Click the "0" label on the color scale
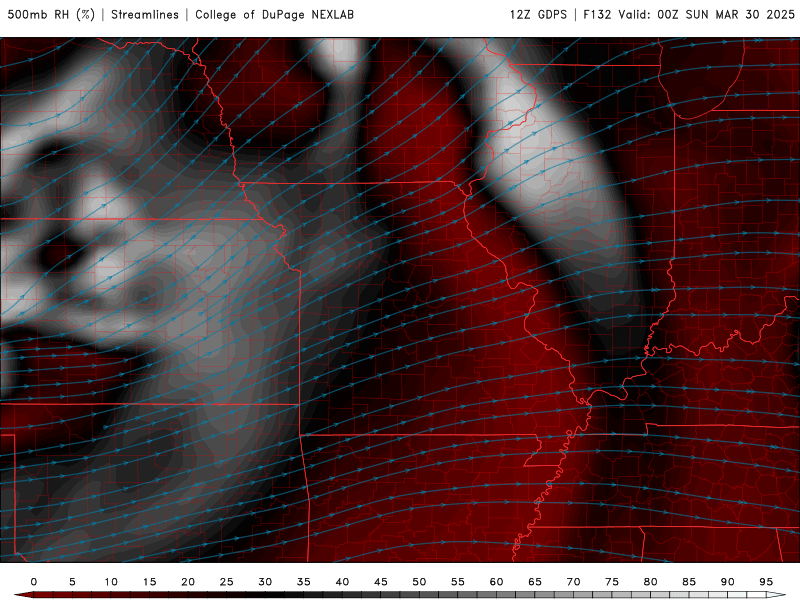 [34, 582]
